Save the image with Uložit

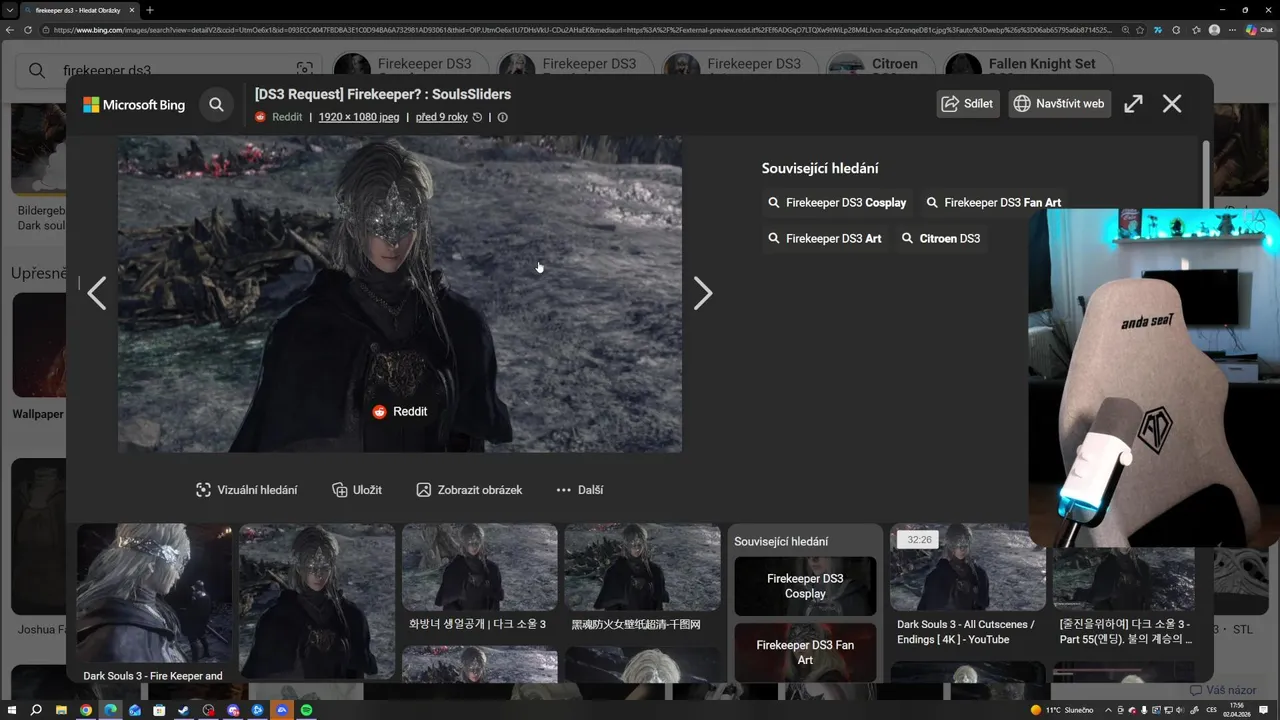coord(357,490)
